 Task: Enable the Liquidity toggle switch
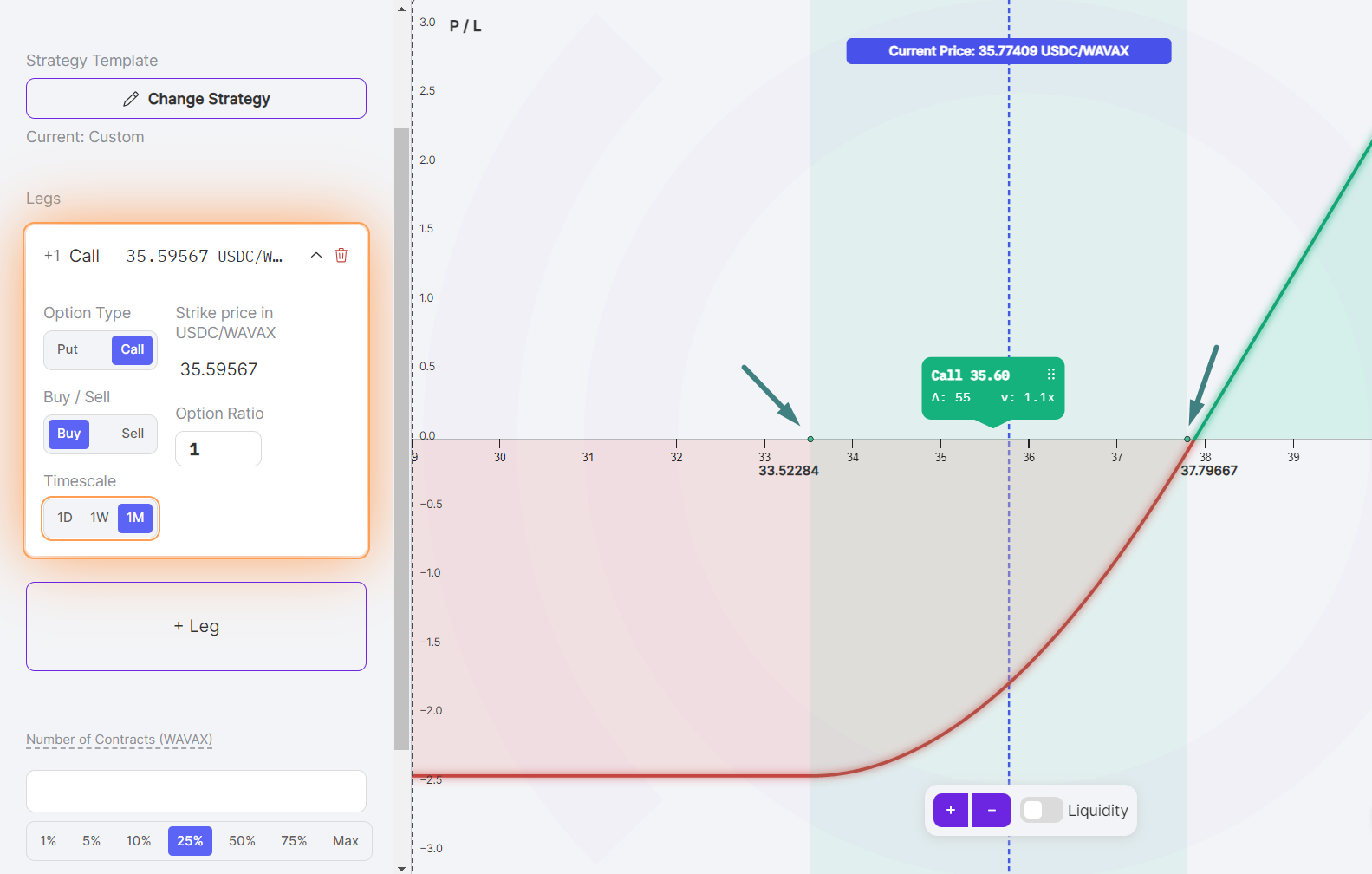tap(1041, 810)
